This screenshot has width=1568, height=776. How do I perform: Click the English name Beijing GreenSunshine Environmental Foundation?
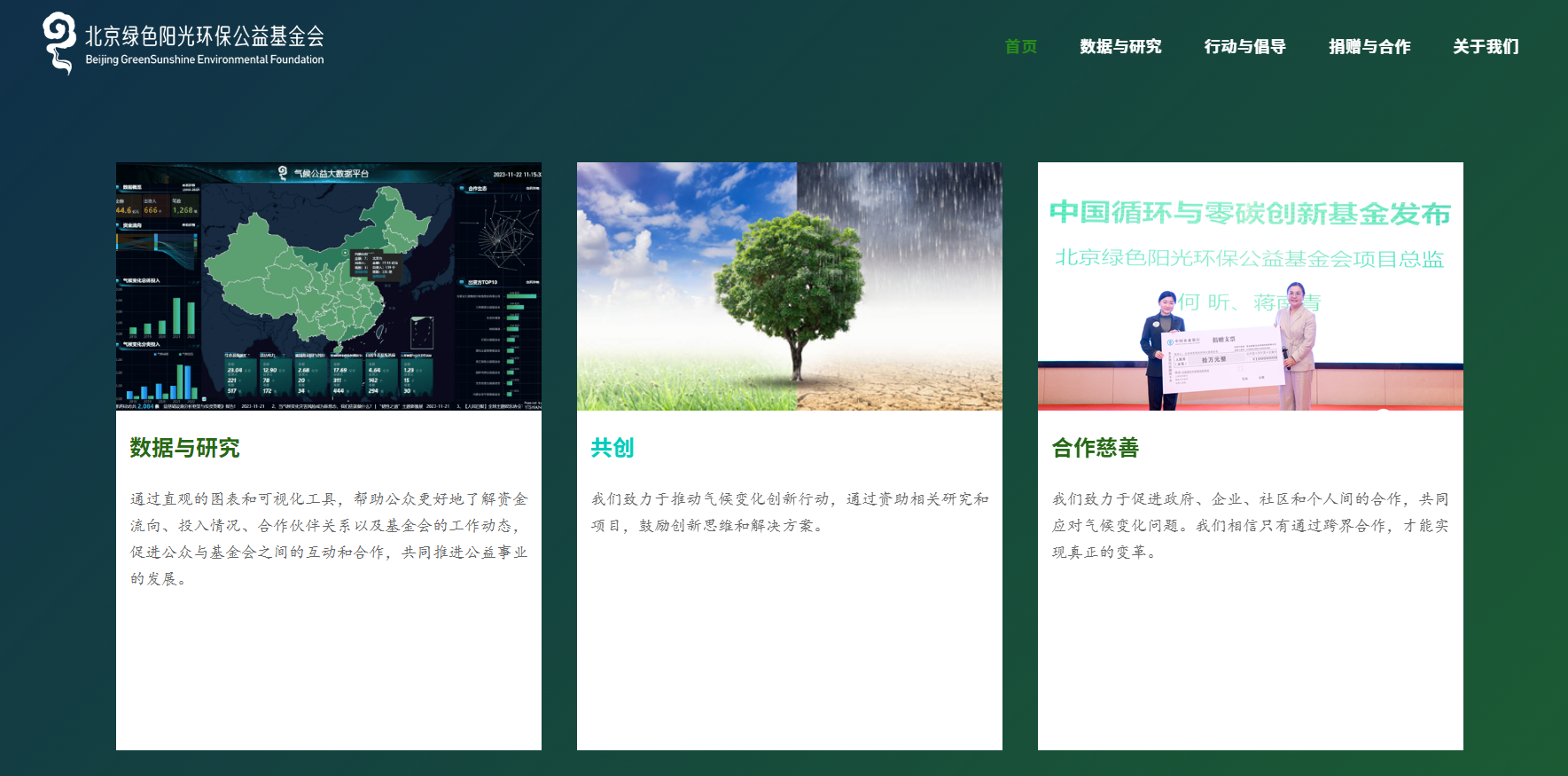(205, 60)
